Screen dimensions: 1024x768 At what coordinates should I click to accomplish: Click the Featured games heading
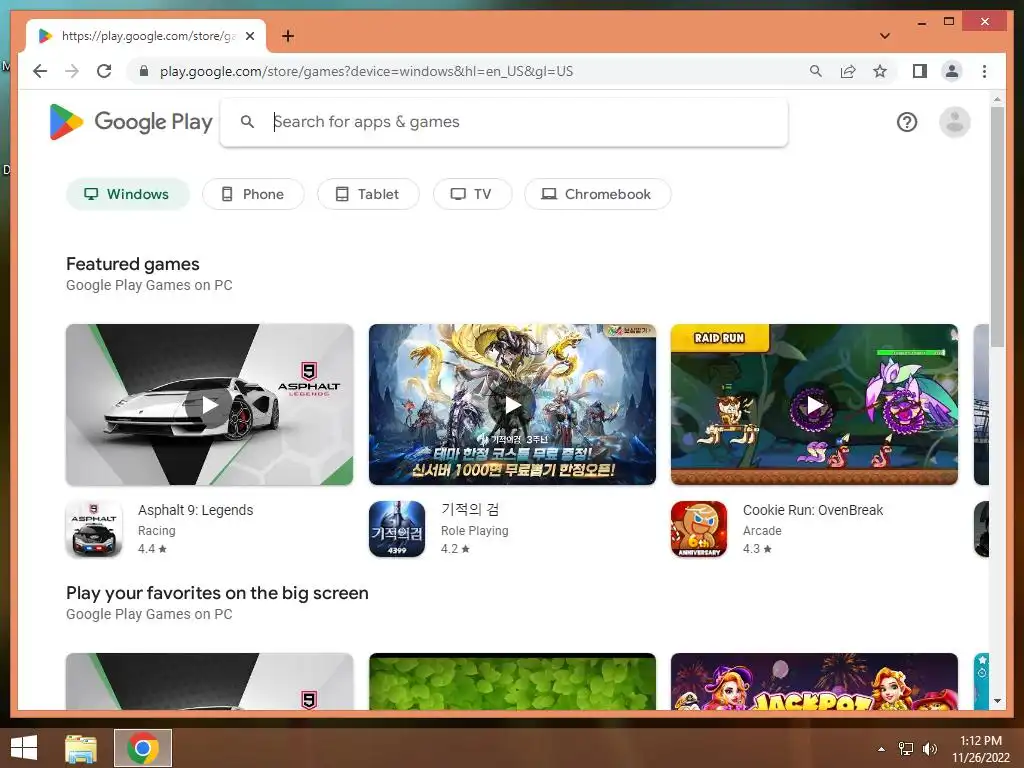click(133, 264)
